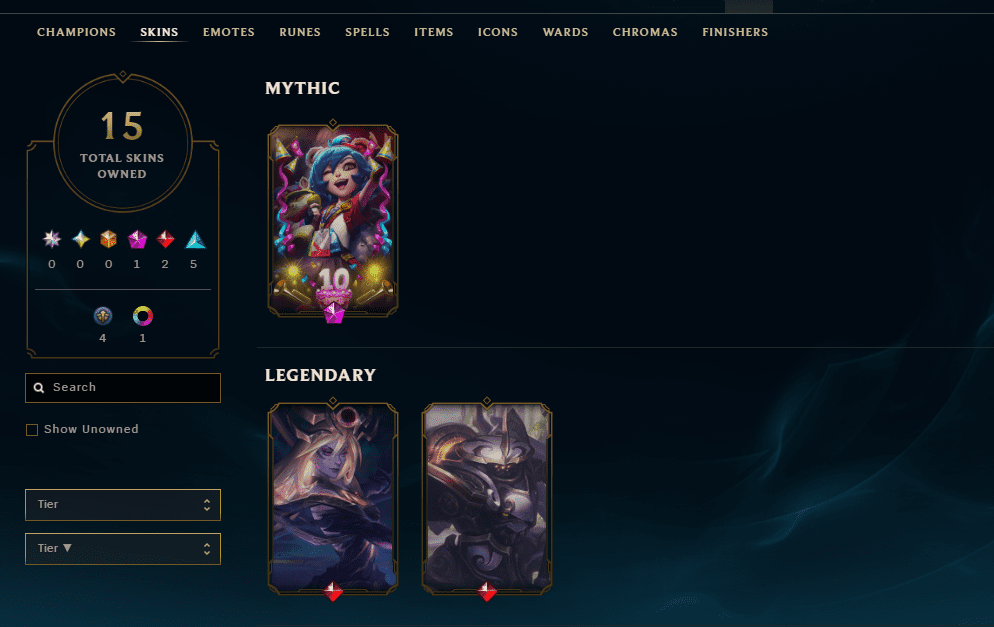Click the Ultimate tier star icon
994x627 pixels.
(x=52, y=239)
